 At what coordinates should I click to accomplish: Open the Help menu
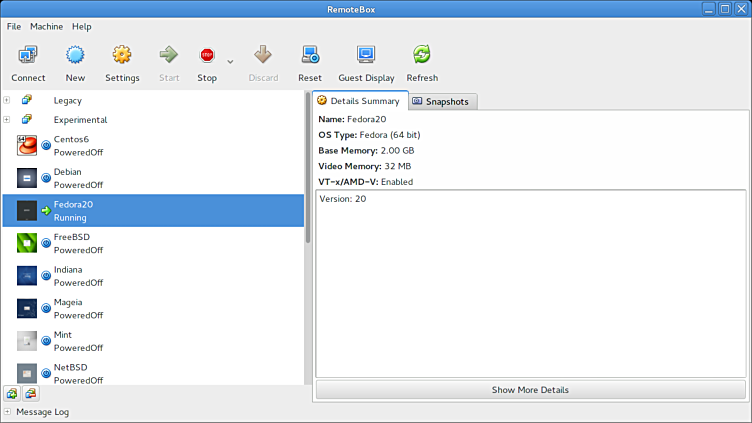81,26
